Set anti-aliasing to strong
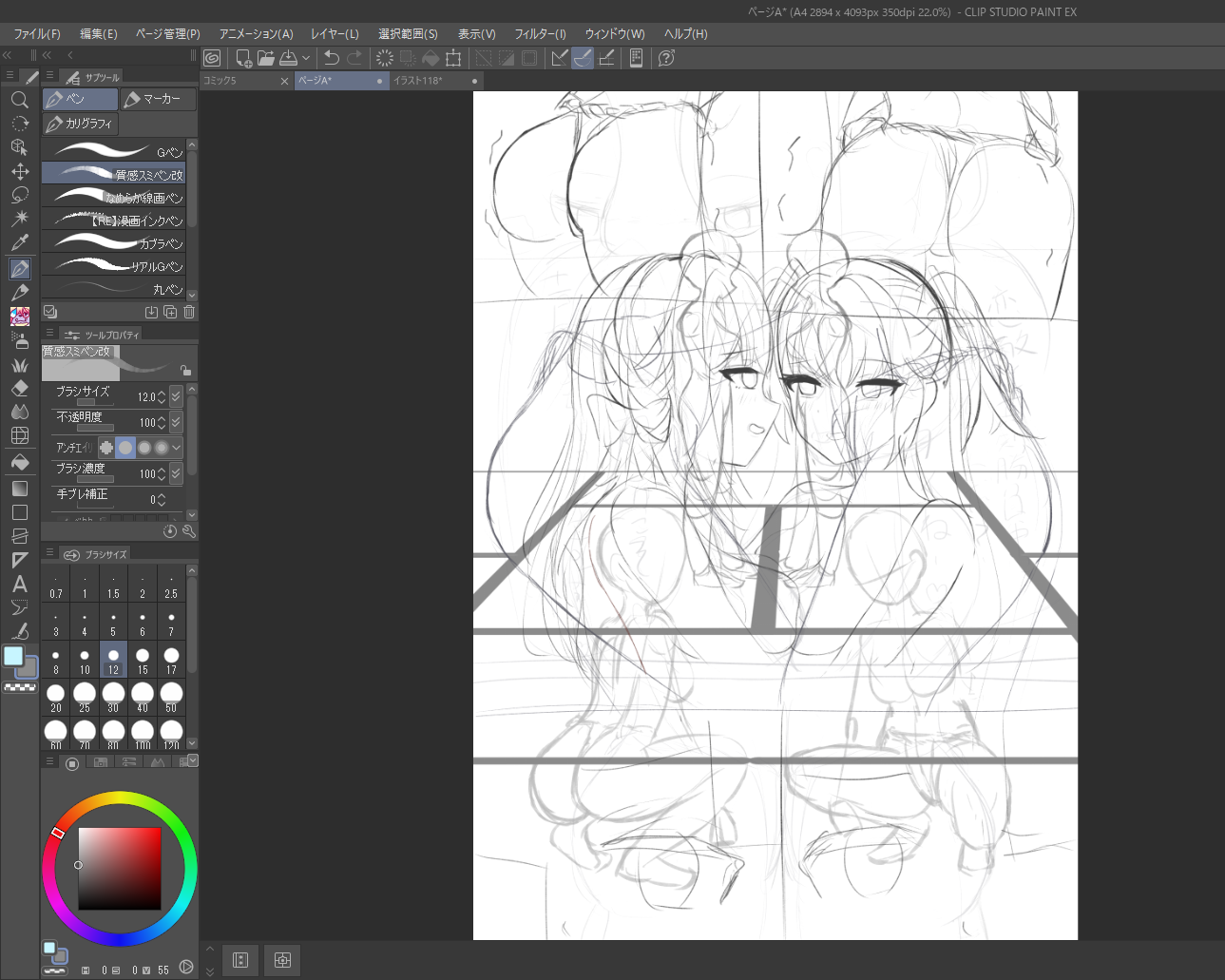This screenshot has width=1225, height=980. point(162,448)
